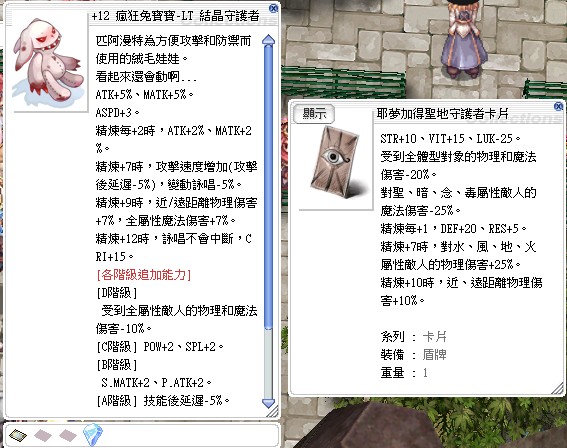The height and width of the screenshot is (448, 567).
Task: Click the '重量 : 1' row
Action: pos(404,373)
